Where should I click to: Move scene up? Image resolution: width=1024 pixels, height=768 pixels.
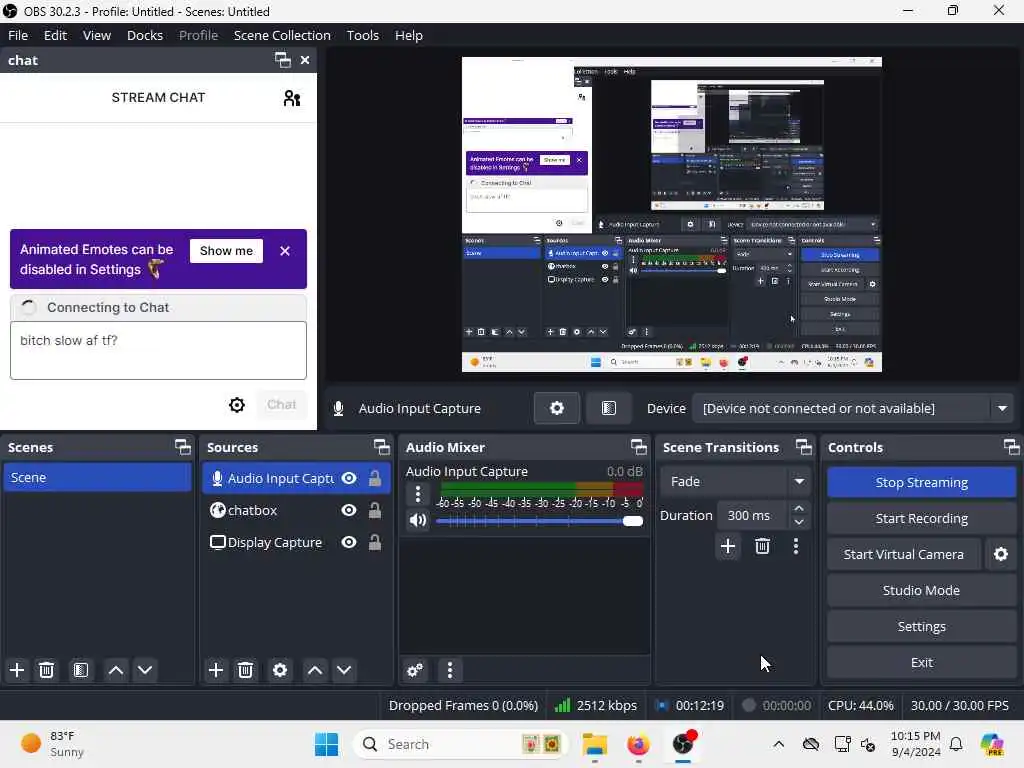(116, 670)
